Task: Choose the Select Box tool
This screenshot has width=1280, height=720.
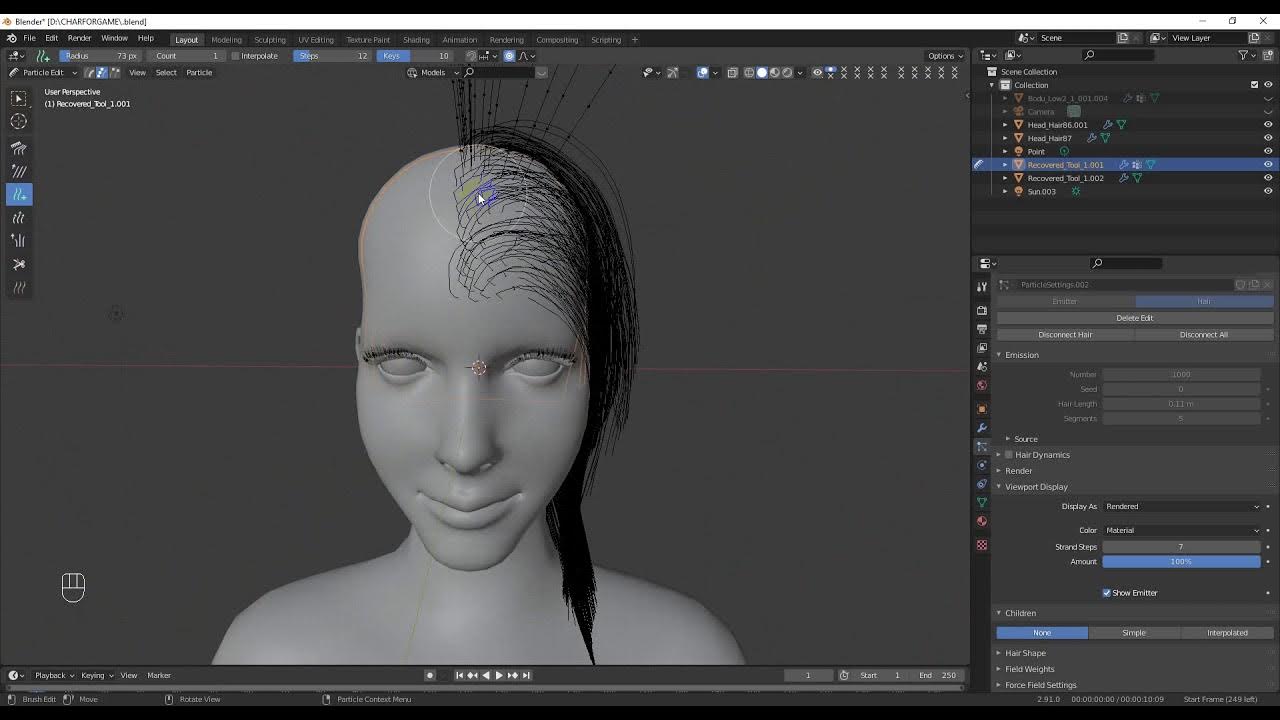Action: pyautogui.click(x=19, y=98)
